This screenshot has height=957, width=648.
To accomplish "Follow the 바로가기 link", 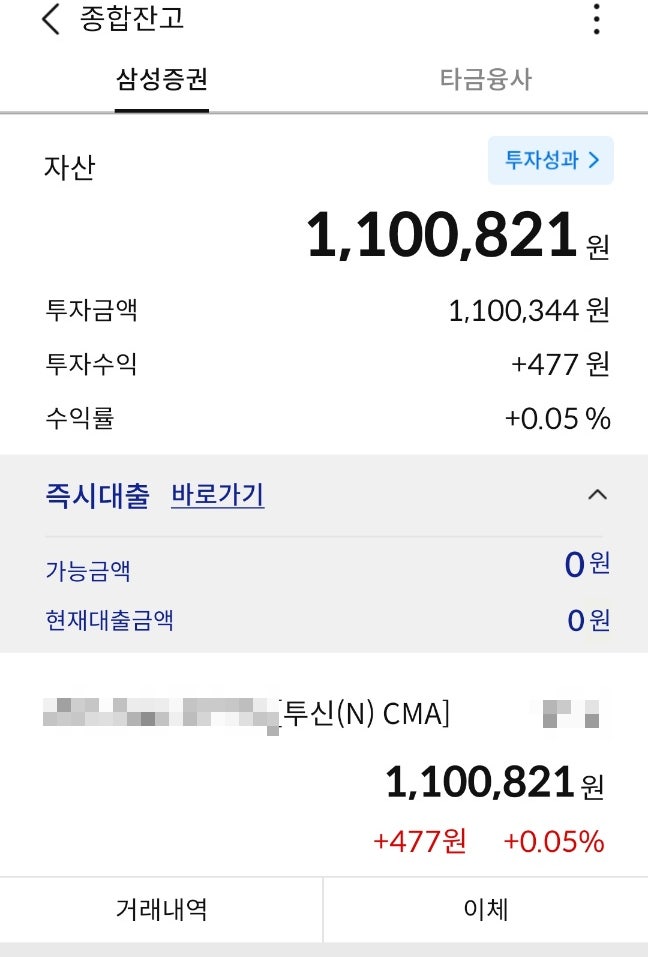I will [x=217, y=495].
